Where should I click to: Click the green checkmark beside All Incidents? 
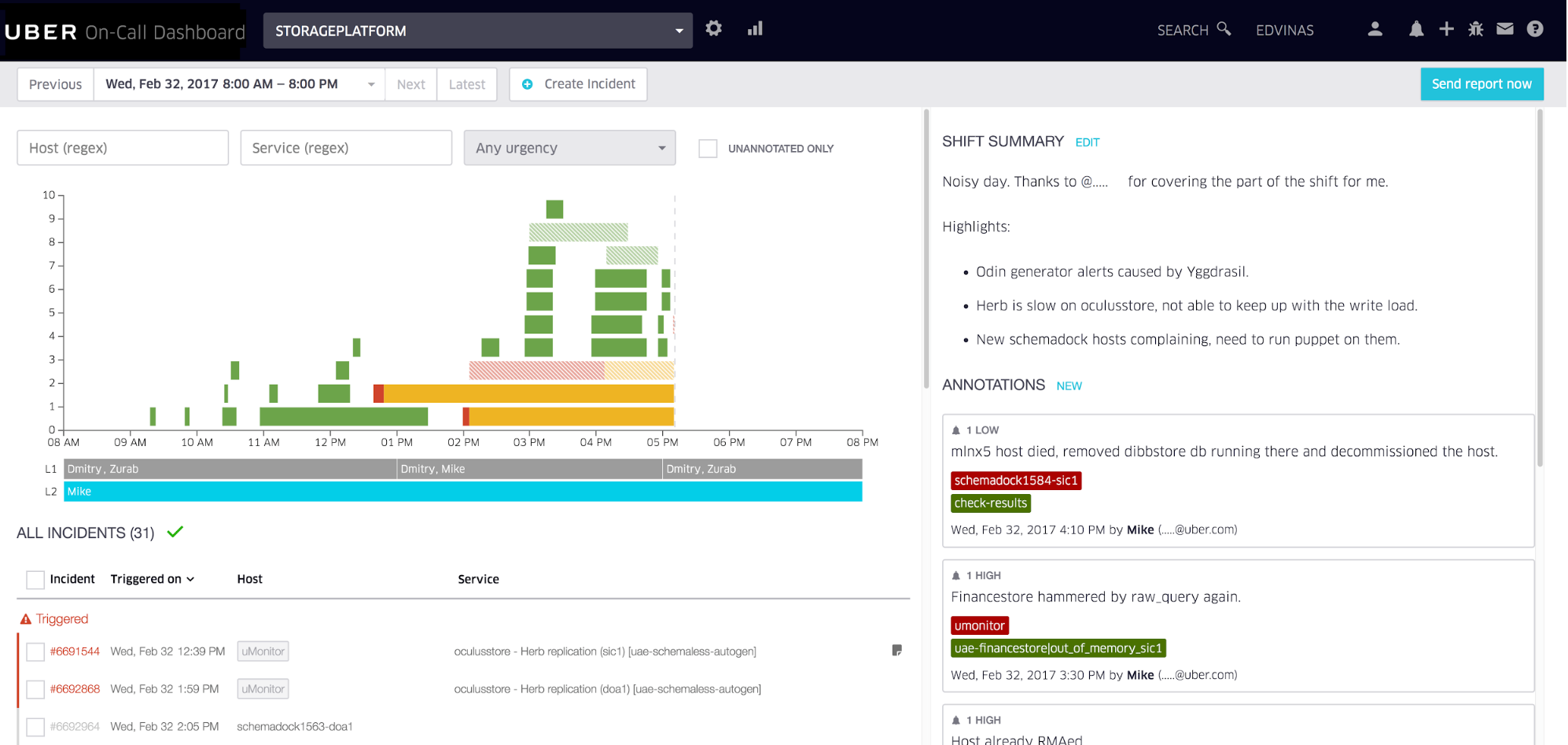click(175, 532)
